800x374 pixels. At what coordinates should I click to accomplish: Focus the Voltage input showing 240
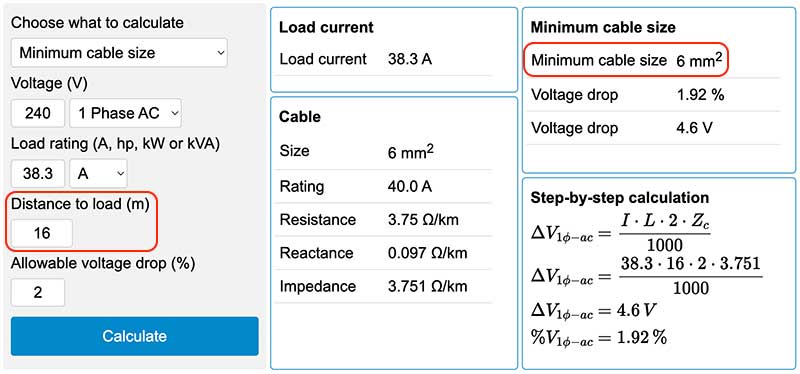(x=38, y=113)
